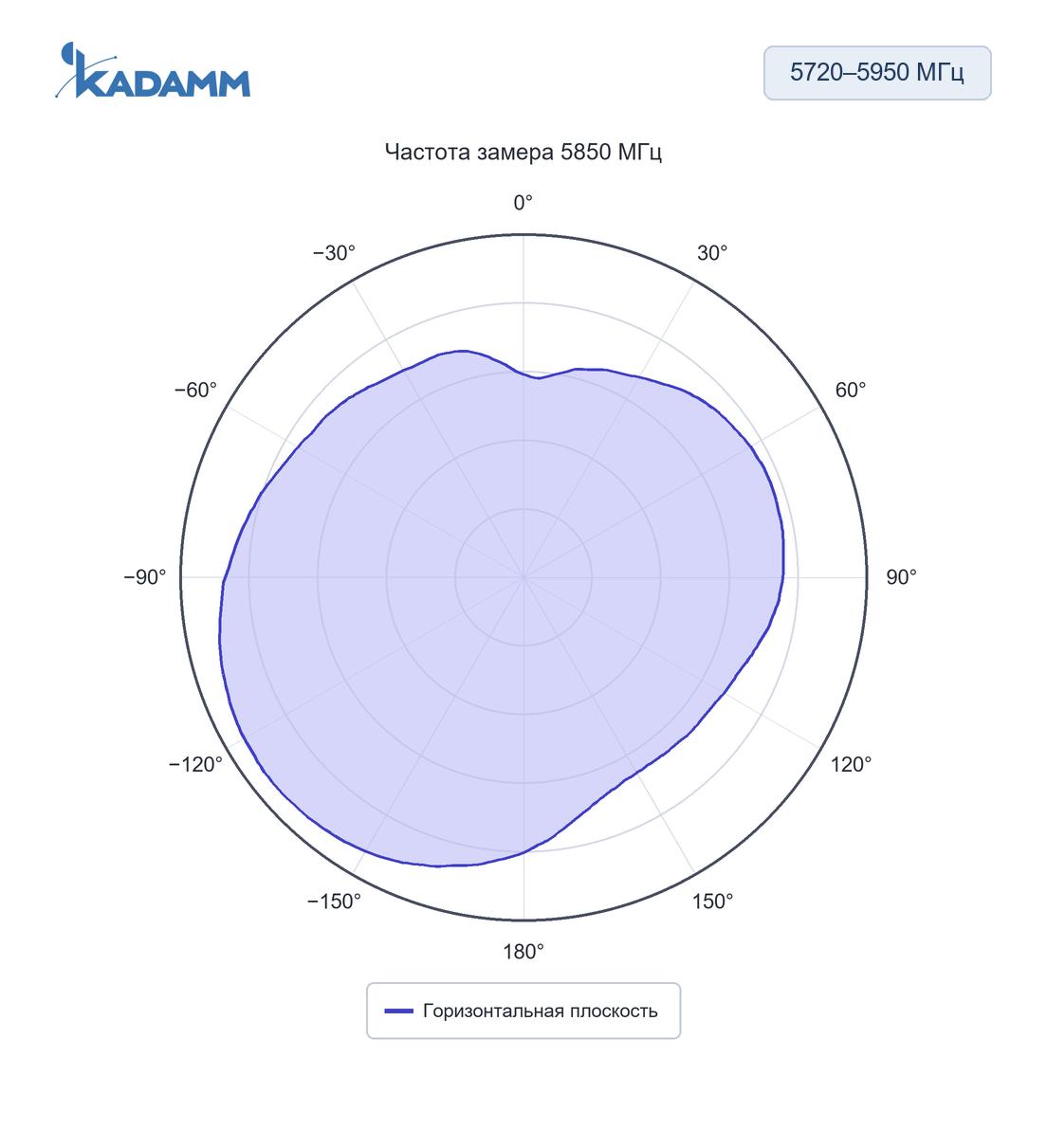Screen dimensions: 1047x1148
Task: Click the 30° angle label
Action: [712, 253]
